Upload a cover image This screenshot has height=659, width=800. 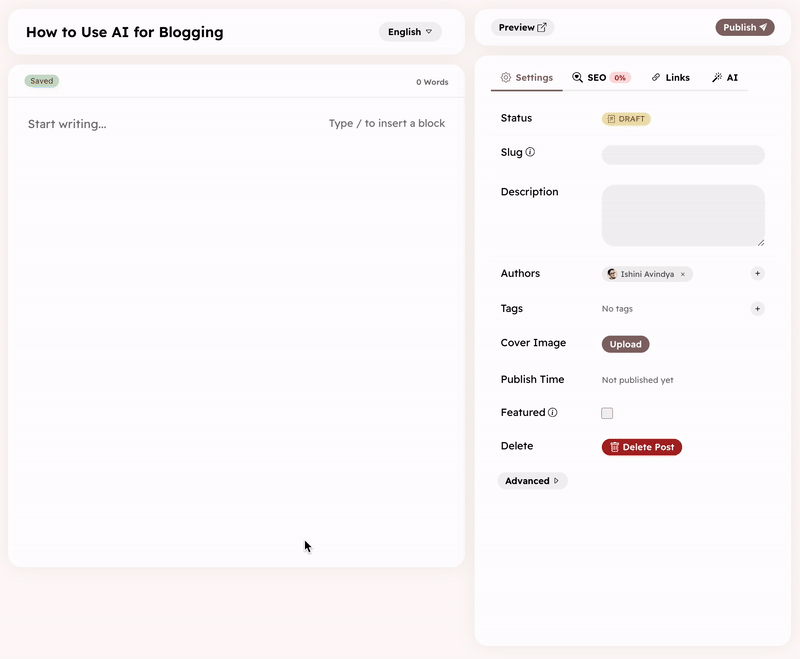click(625, 344)
